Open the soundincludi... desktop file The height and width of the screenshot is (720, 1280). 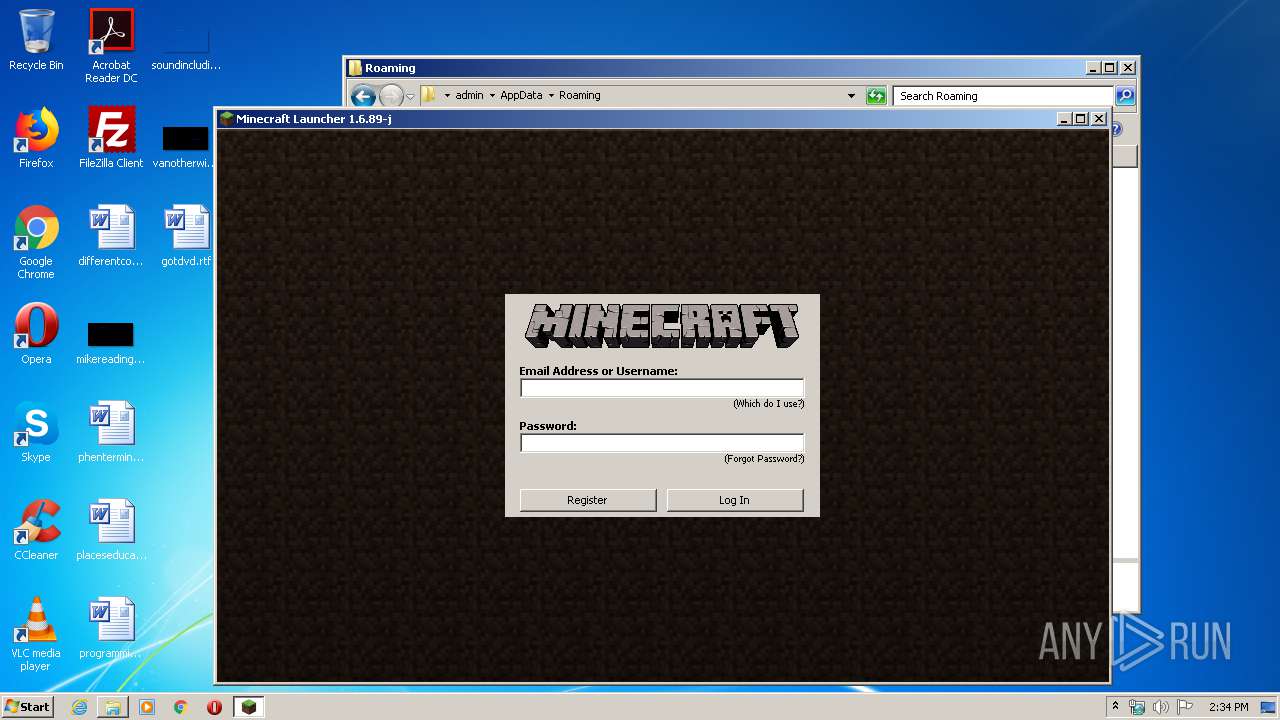coord(186,48)
